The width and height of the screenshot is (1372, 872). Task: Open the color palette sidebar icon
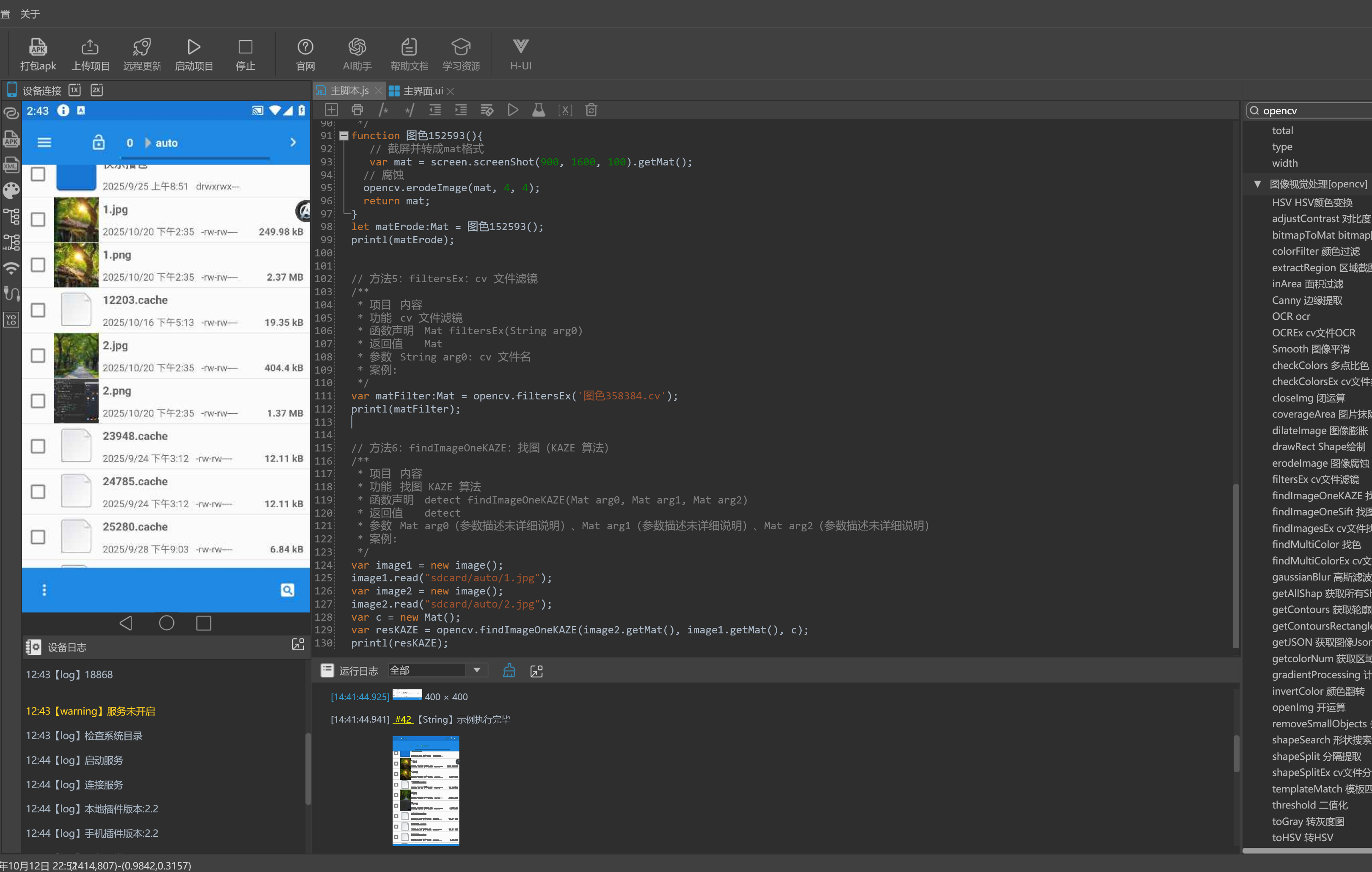[11, 190]
